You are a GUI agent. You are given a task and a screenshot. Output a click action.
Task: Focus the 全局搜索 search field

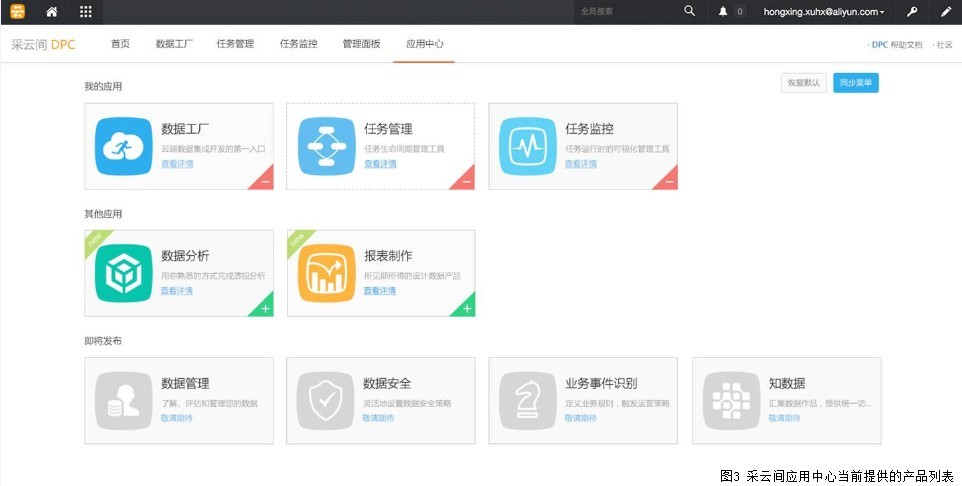click(626, 12)
